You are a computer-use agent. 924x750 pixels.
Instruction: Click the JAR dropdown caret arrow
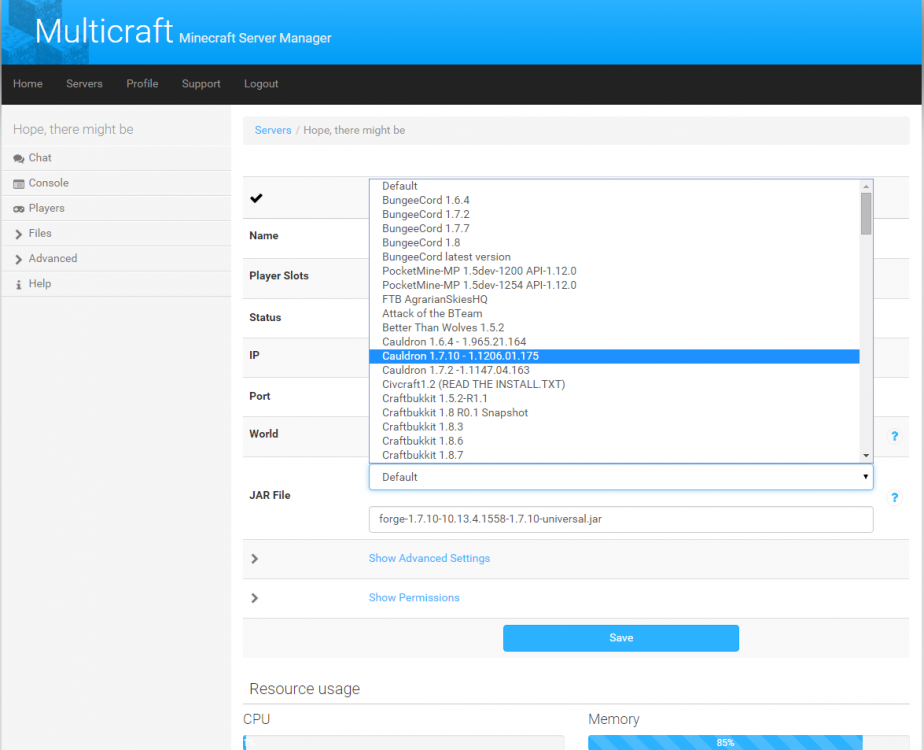coord(865,477)
